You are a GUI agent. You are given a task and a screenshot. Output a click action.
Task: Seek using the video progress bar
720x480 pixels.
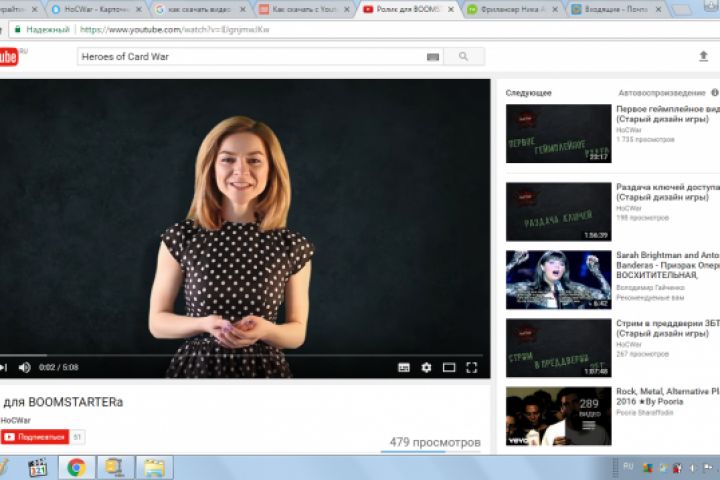click(x=241, y=356)
